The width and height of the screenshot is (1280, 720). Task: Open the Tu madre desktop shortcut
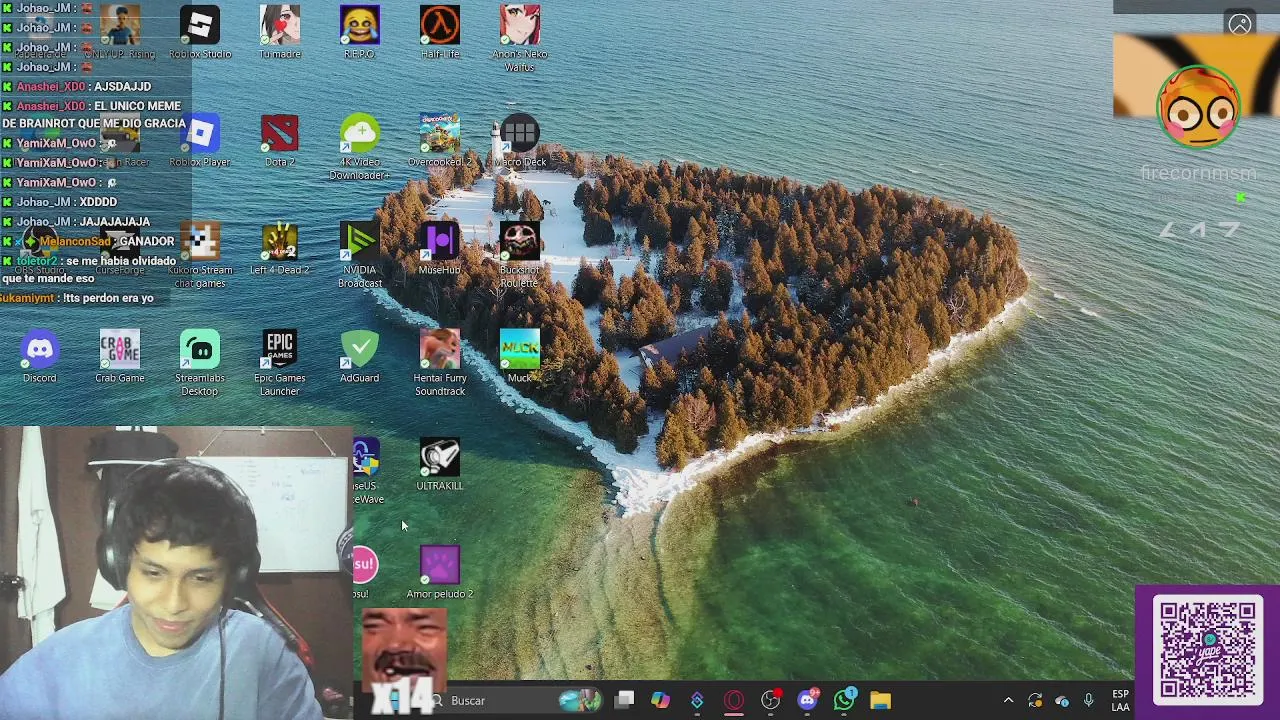point(280,32)
